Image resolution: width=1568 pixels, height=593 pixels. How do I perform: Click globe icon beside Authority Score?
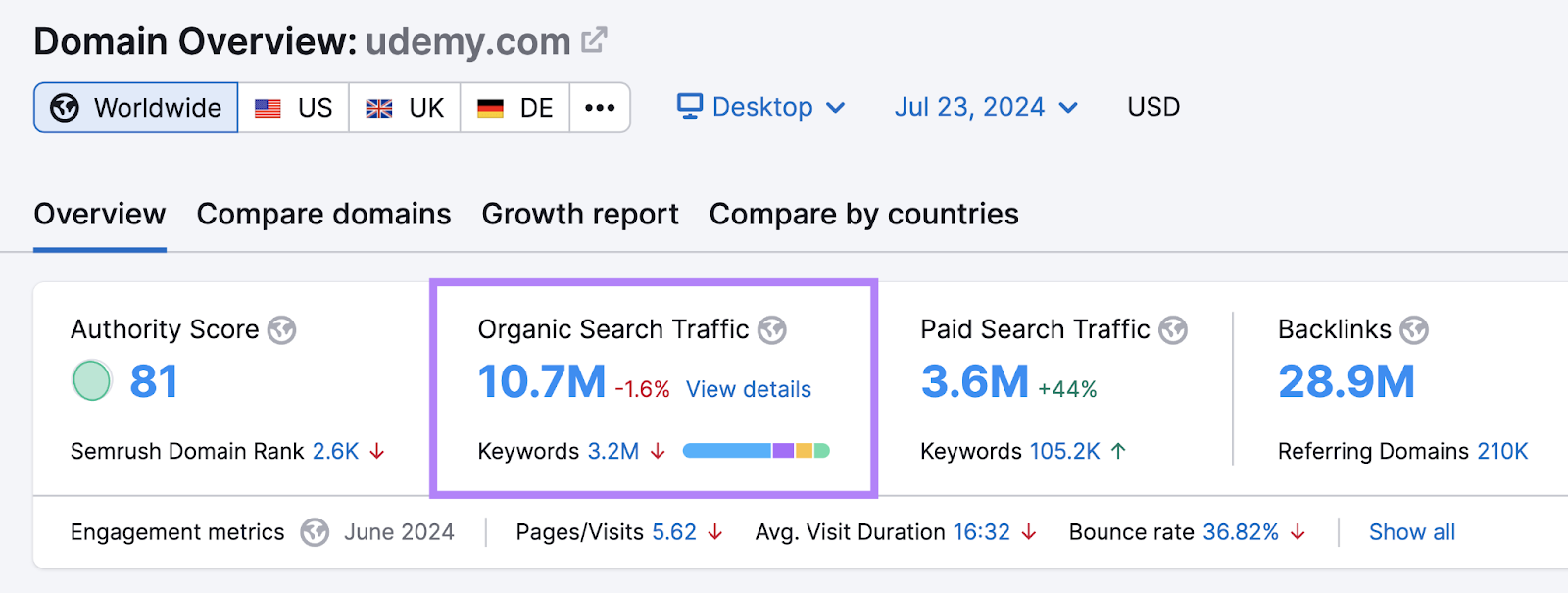(x=282, y=330)
